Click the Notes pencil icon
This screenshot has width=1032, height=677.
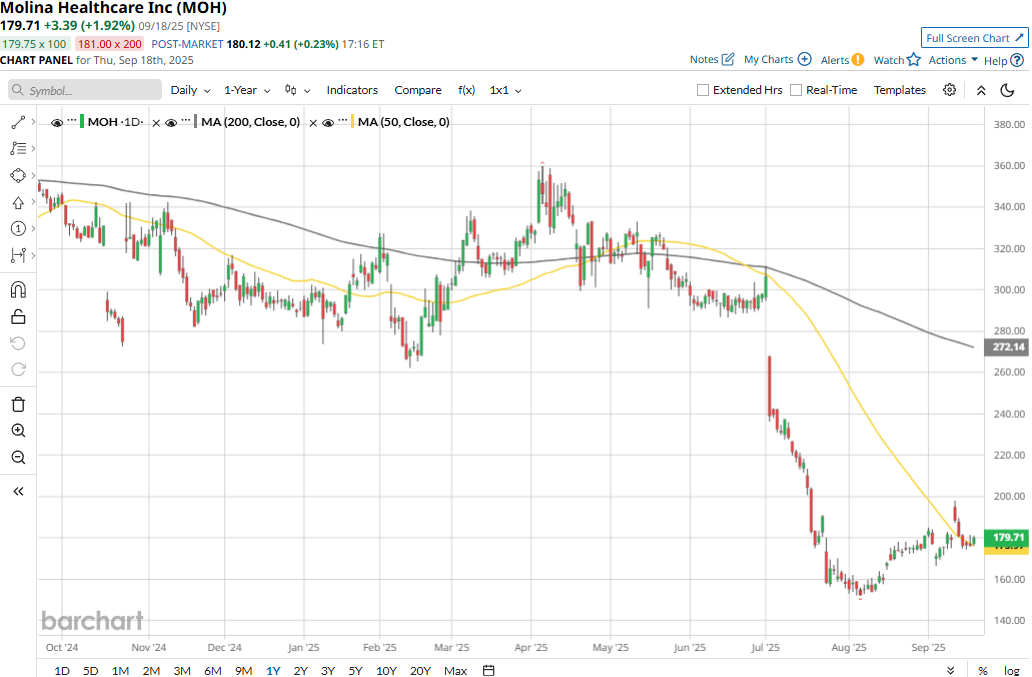728,59
